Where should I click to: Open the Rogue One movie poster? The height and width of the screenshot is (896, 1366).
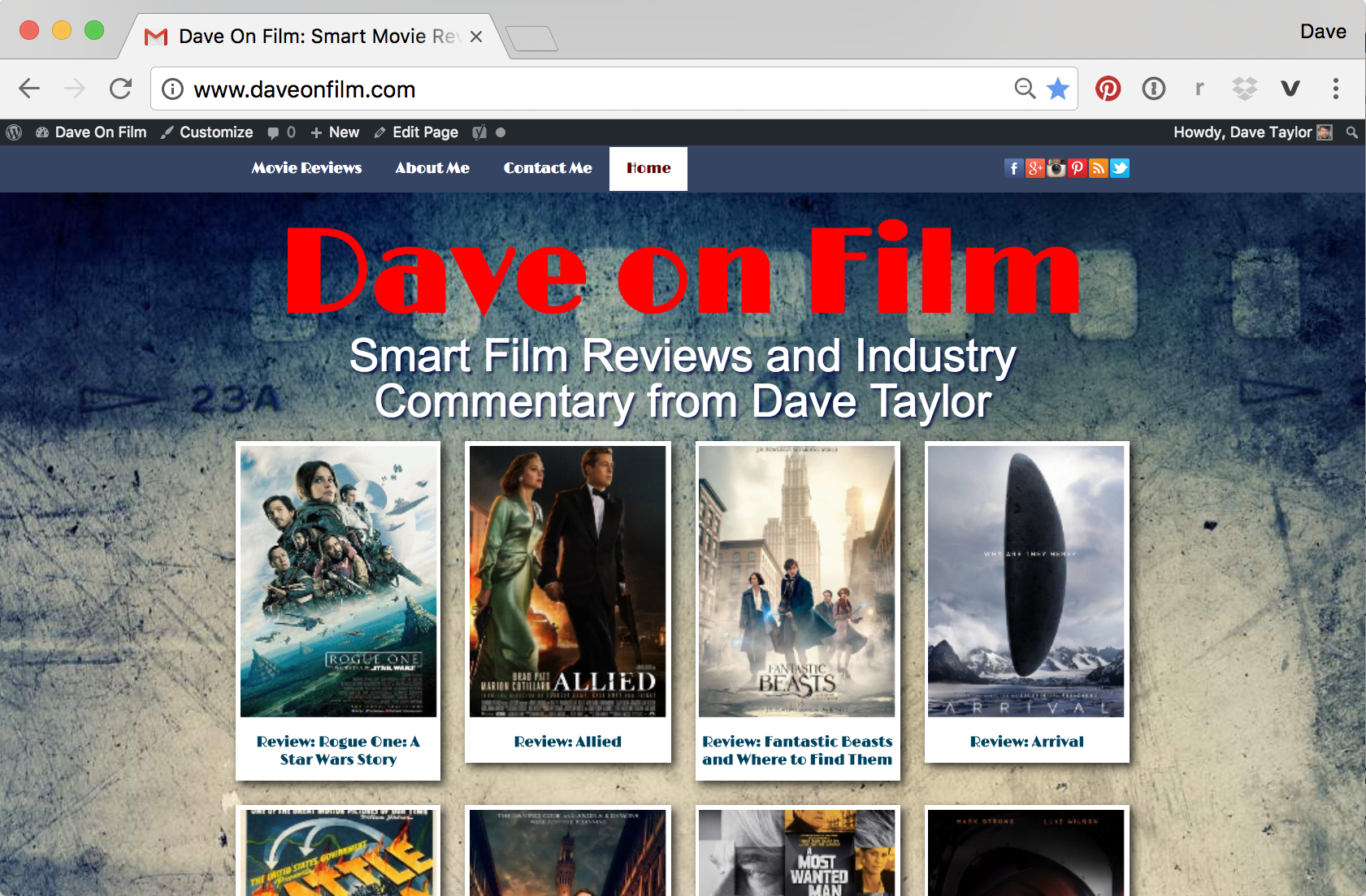[338, 582]
